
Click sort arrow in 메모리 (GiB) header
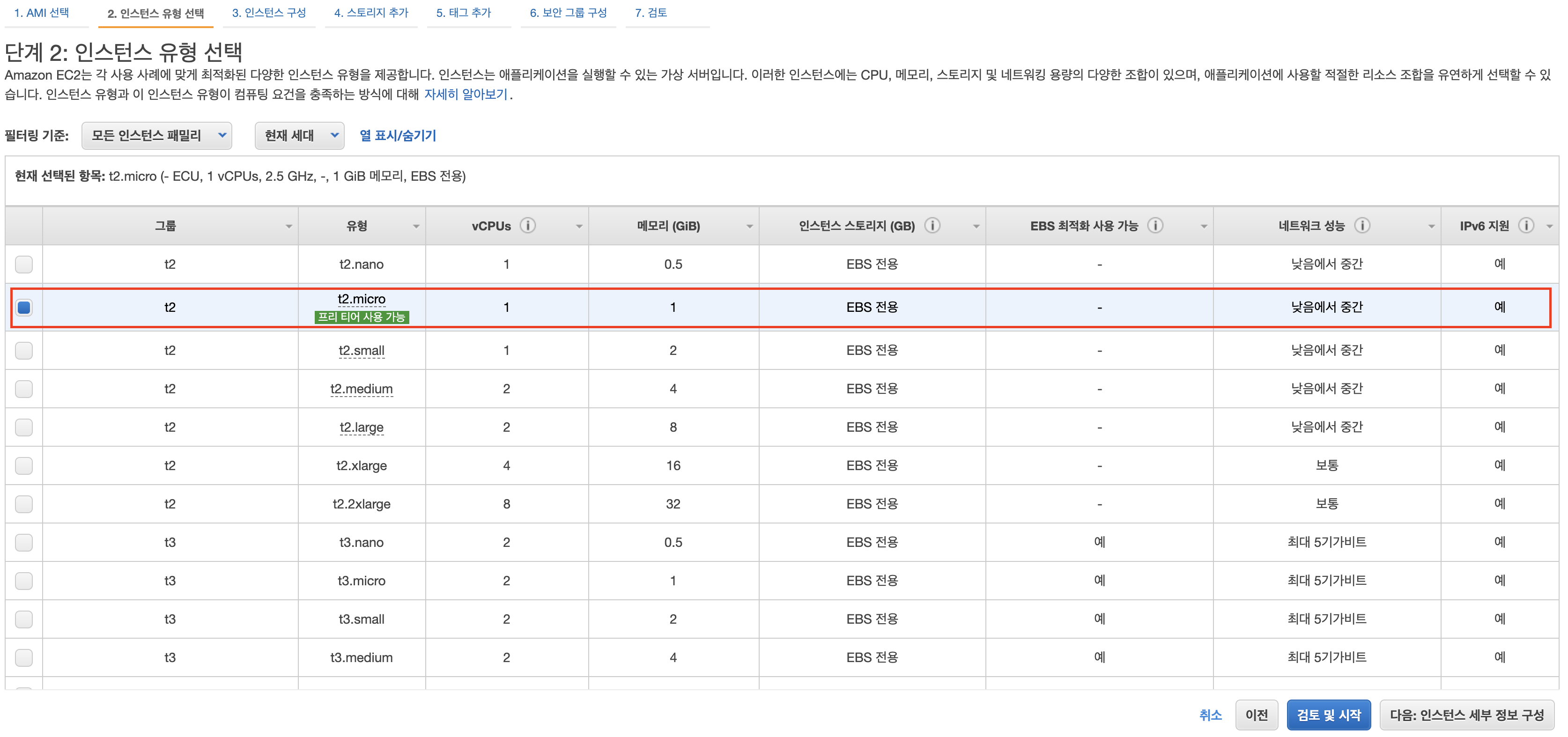coord(749,227)
